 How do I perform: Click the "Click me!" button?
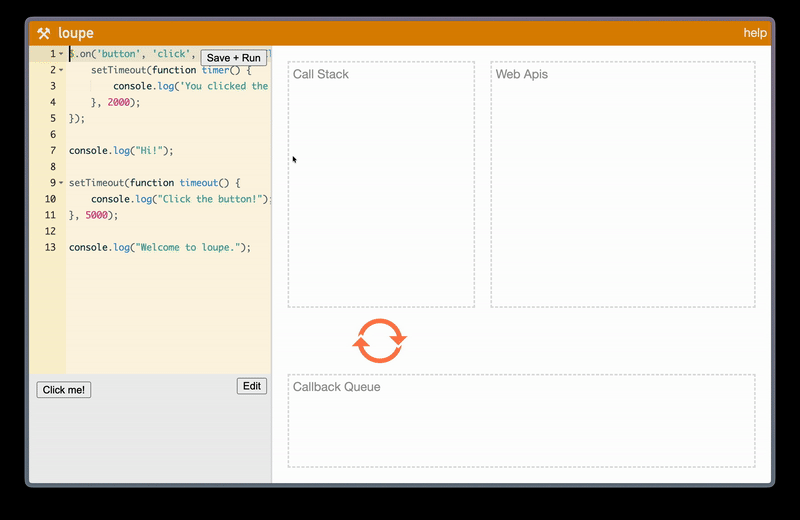coord(64,390)
